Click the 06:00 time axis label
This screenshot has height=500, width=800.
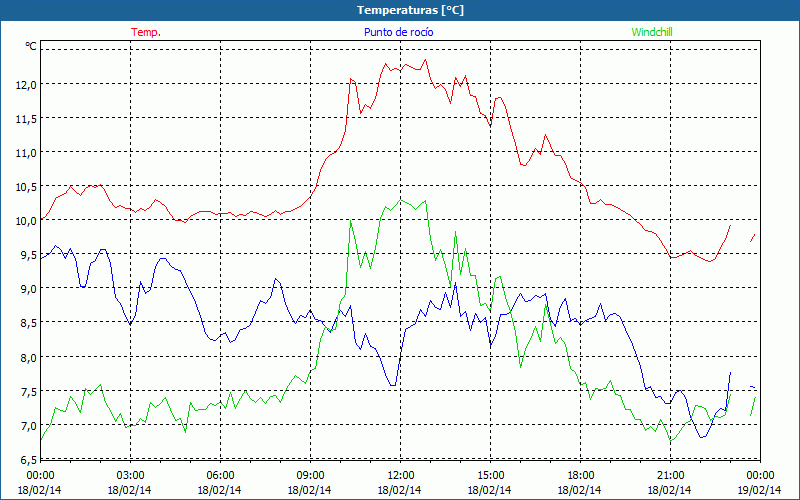(x=220, y=475)
